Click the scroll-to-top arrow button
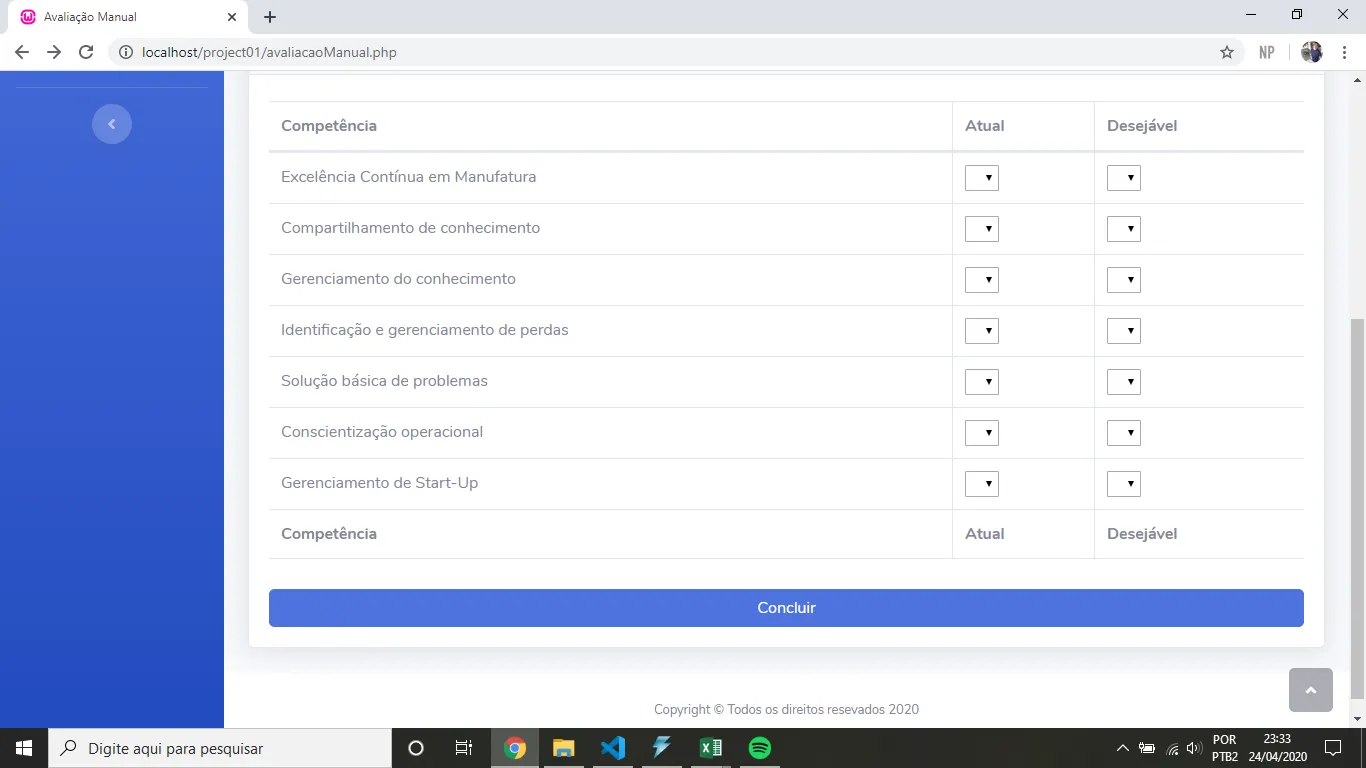The image size is (1366, 768). click(x=1311, y=690)
